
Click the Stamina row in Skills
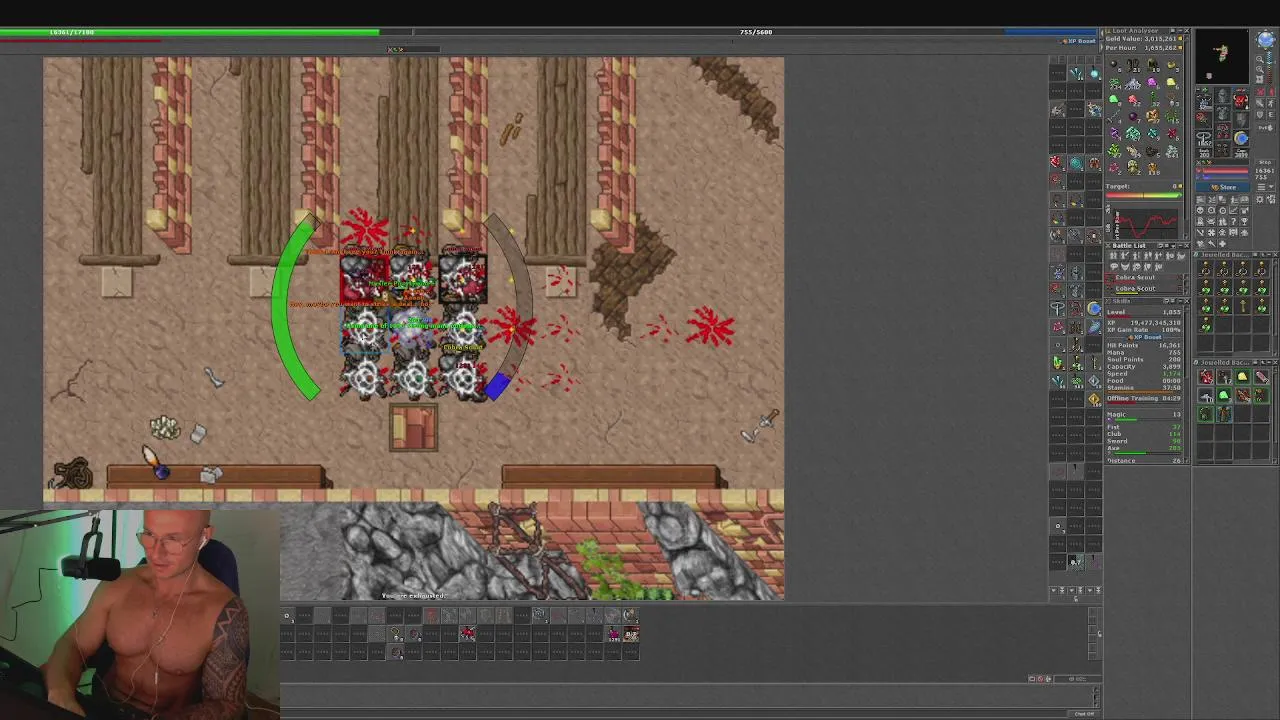coord(1143,388)
